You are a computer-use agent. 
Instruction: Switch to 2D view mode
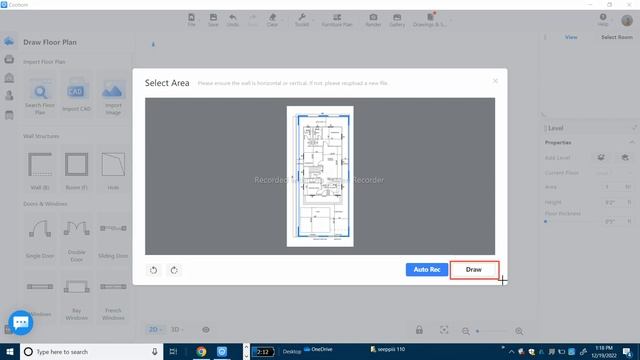pyautogui.click(x=155, y=329)
